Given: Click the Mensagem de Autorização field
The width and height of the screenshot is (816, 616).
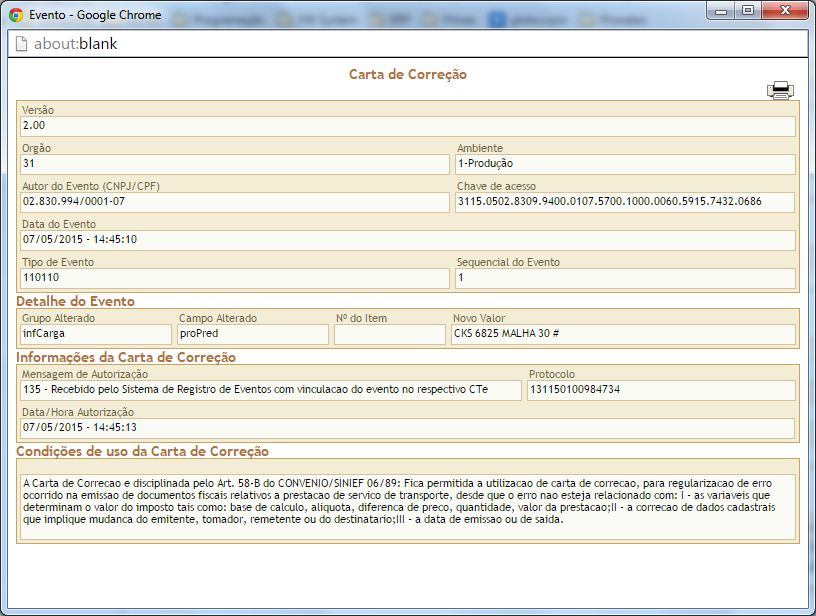Looking at the screenshot, I should [x=271, y=390].
